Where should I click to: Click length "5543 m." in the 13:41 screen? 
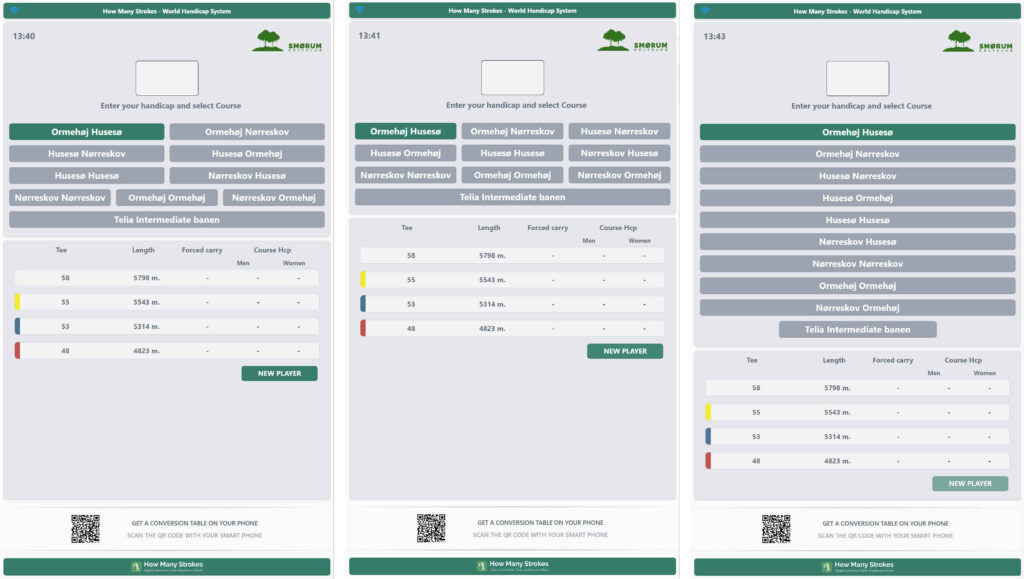click(492, 280)
